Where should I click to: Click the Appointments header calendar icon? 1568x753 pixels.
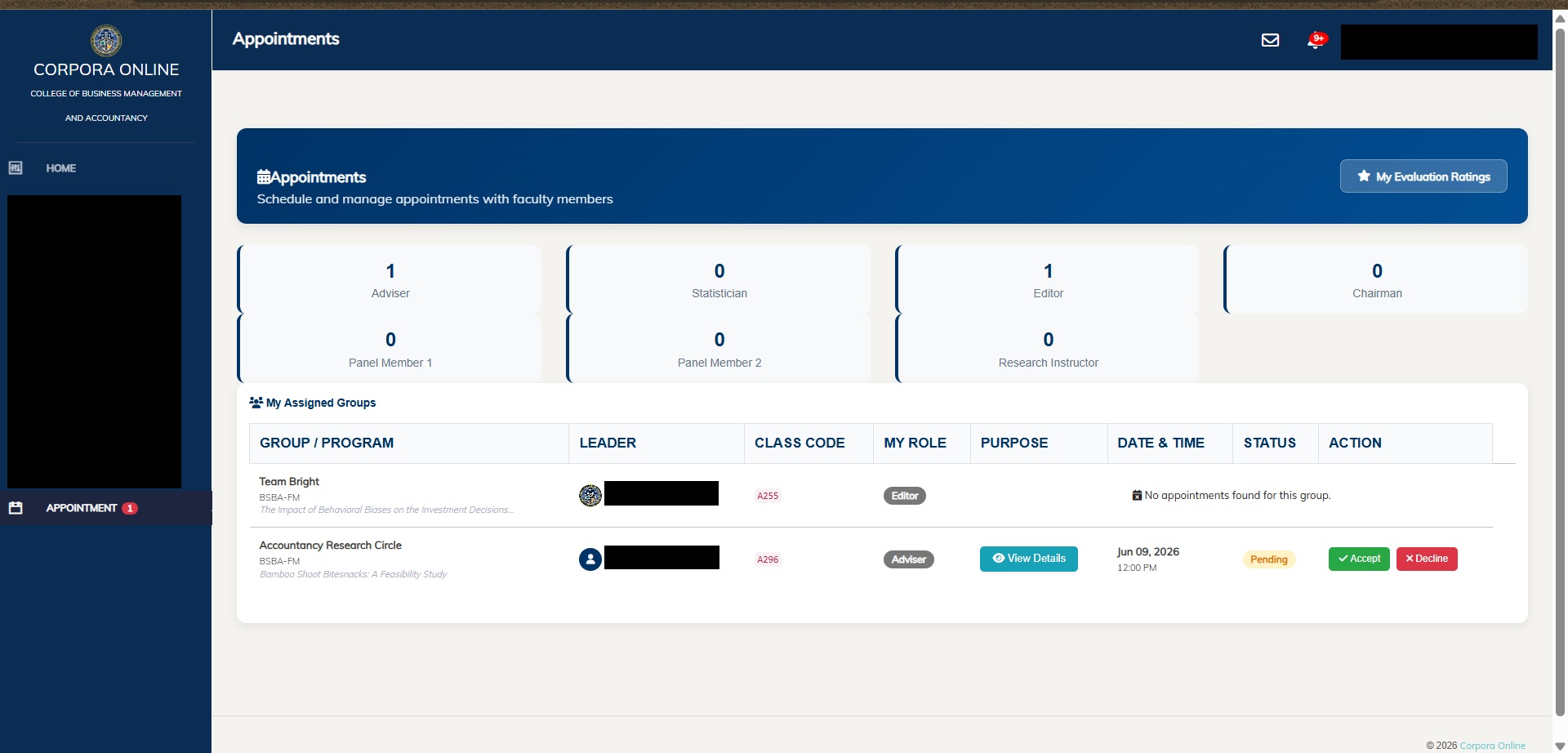[264, 176]
